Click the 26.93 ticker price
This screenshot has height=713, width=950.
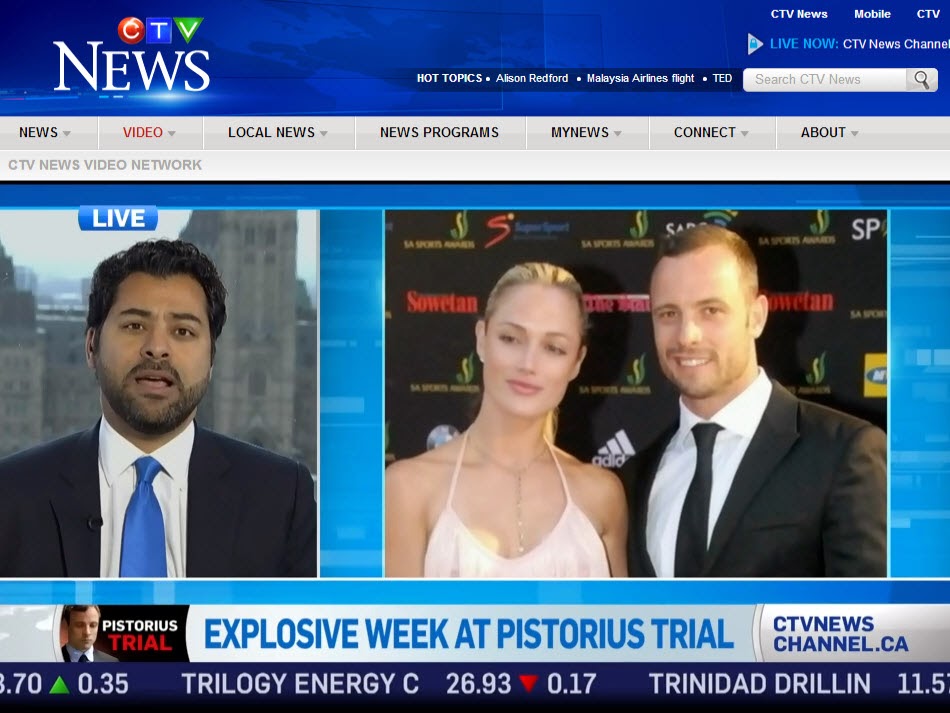pyautogui.click(x=478, y=684)
